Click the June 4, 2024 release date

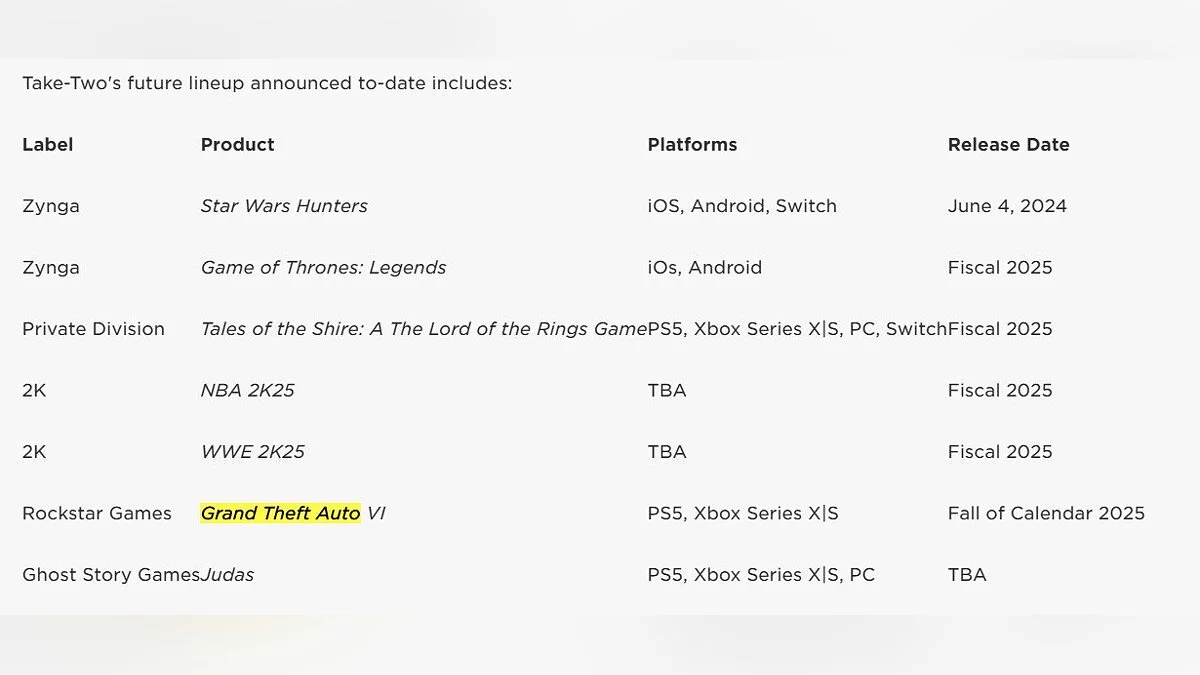tap(1007, 207)
